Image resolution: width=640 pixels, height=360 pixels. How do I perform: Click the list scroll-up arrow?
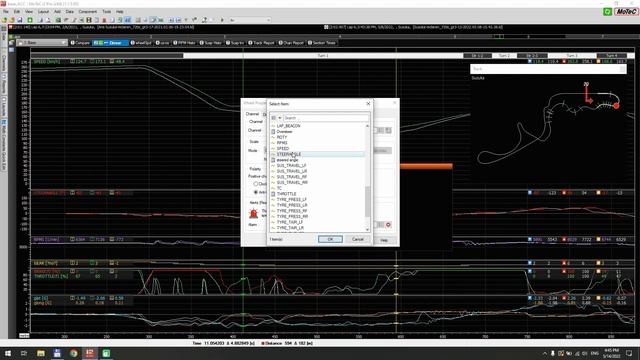[367, 126]
